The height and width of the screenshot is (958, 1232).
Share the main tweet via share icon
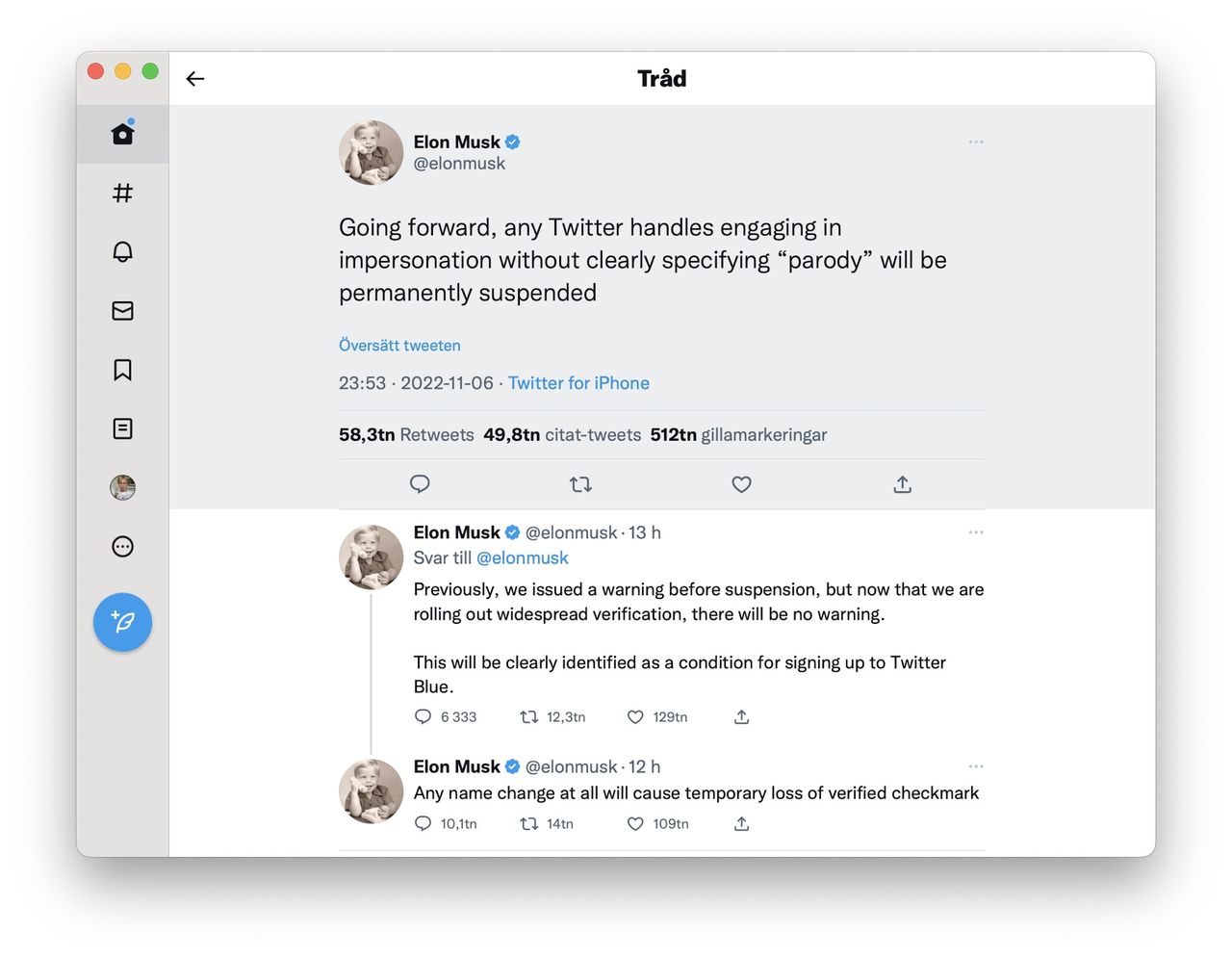[x=902, y=484]
